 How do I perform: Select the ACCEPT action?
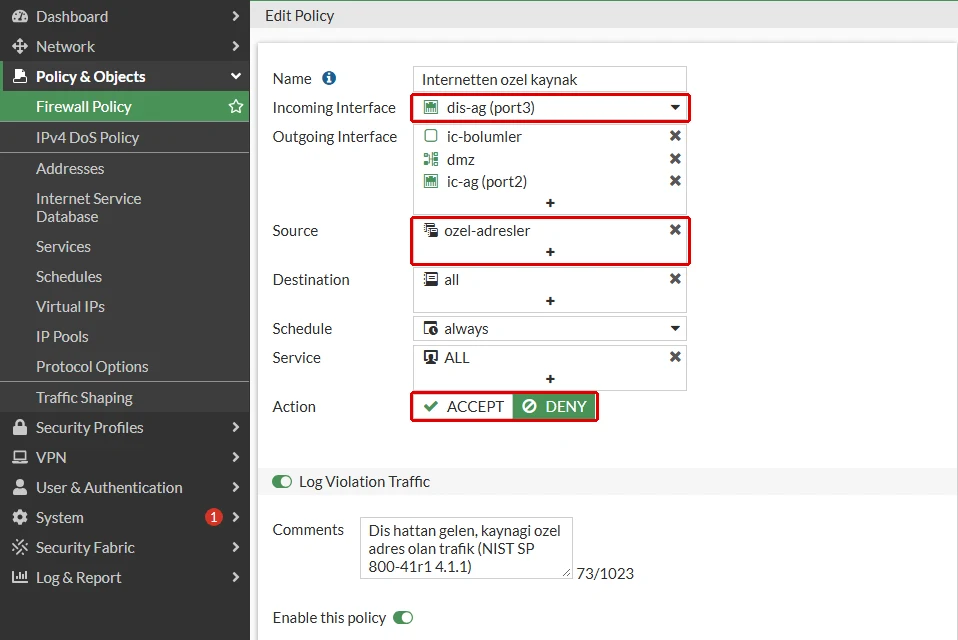(463, 407)
